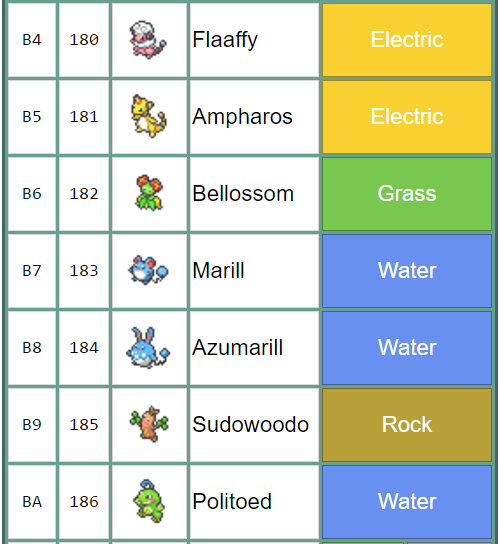Open the Bellossom name link

(x=243, y=193)
